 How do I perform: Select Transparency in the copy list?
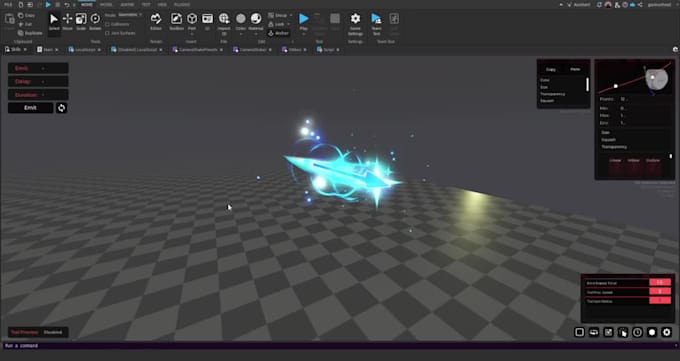pos(552,94)
